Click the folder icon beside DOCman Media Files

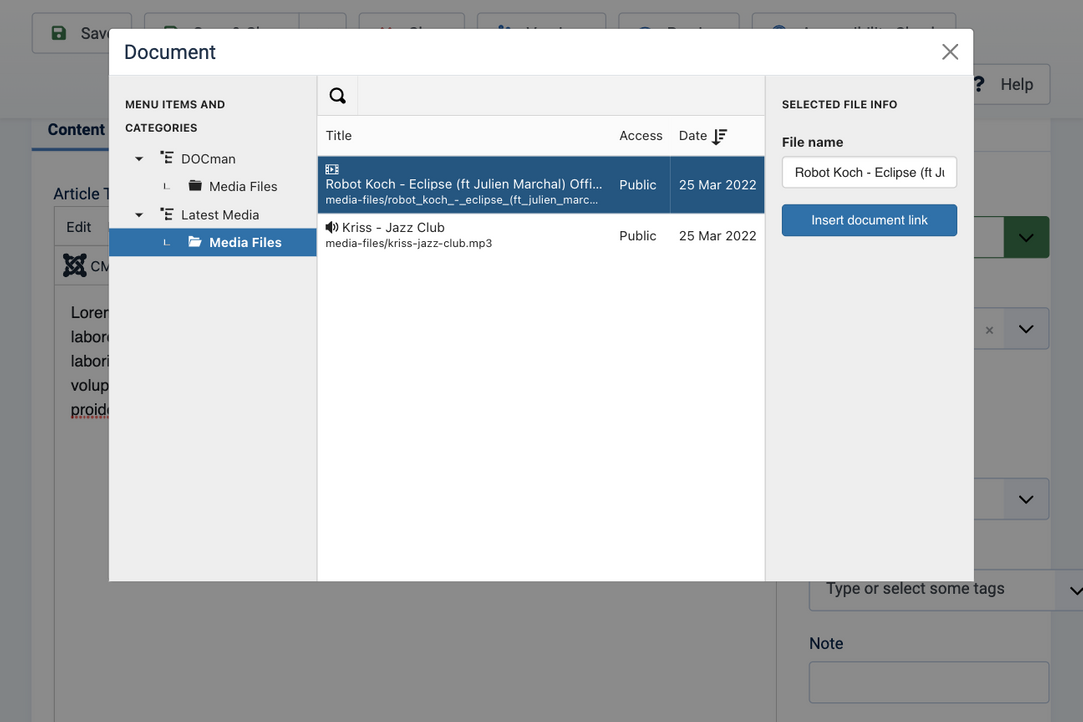[x=195, y=186]
